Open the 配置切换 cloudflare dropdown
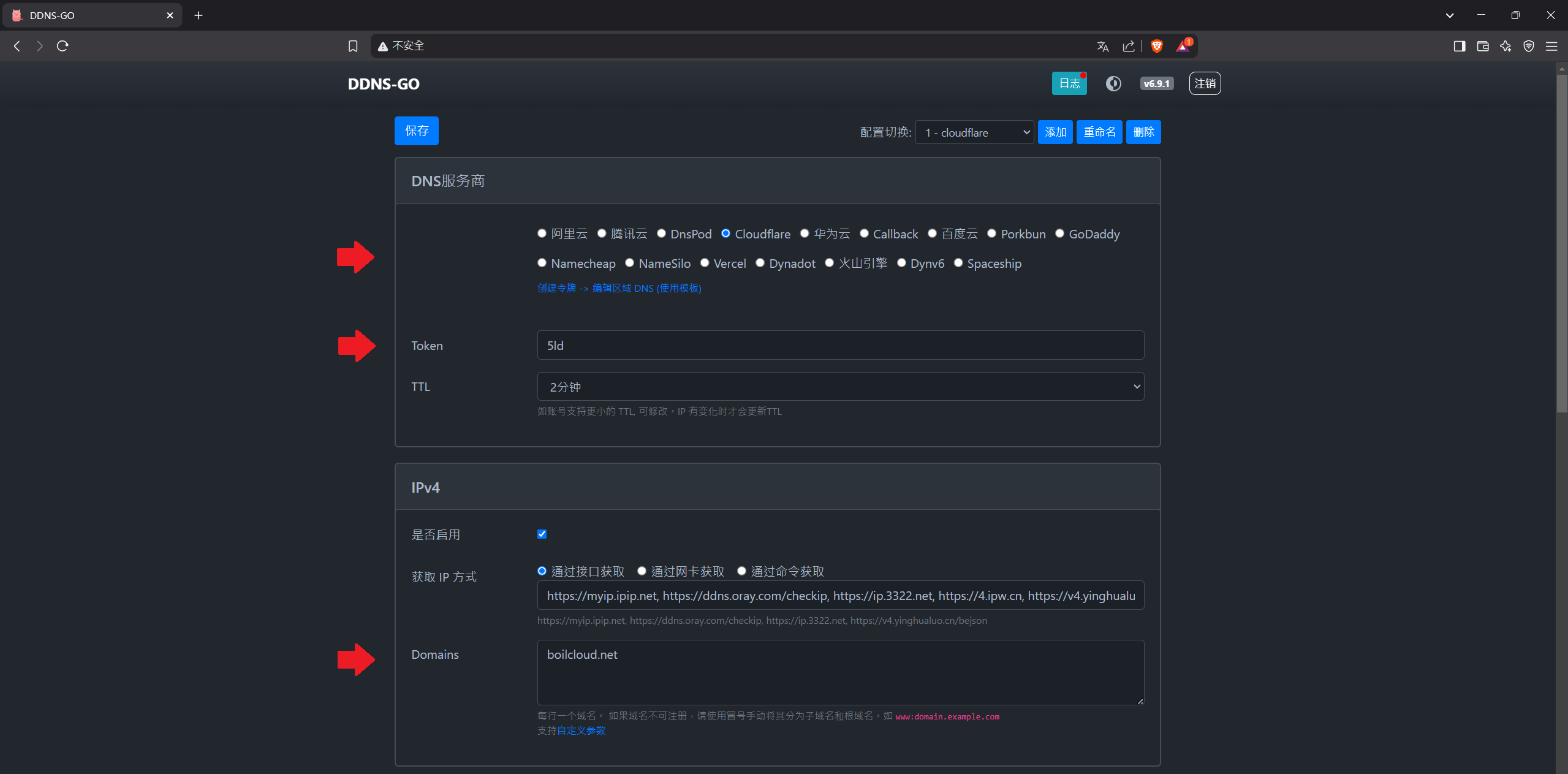This screenshot has height=774, width=1568. point(974,132)
